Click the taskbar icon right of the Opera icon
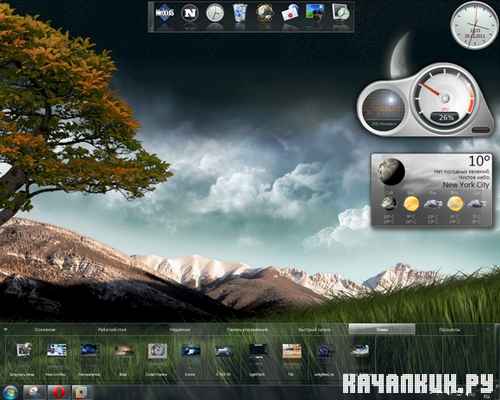This screenshot has width=500, height=400. 80,392
